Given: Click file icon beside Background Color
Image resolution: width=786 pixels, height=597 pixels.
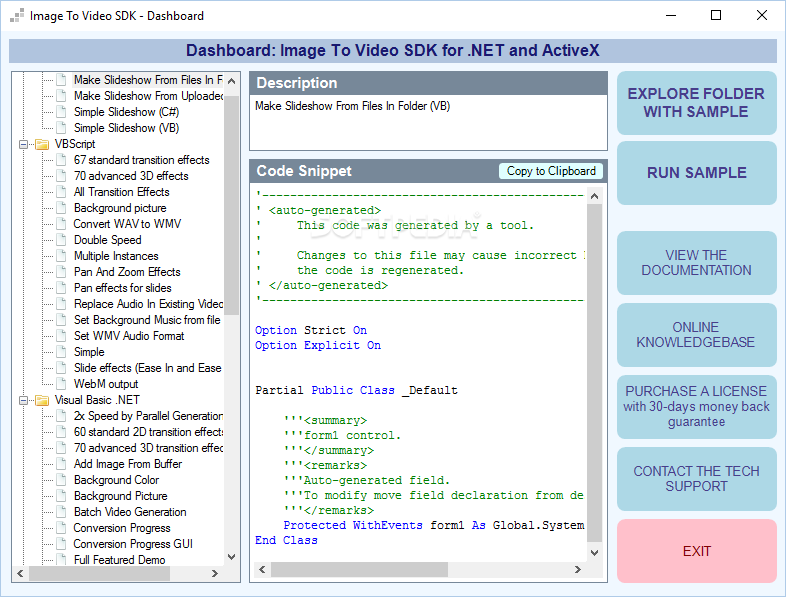Looking at the screenshot, I should (x=61, y=480).
